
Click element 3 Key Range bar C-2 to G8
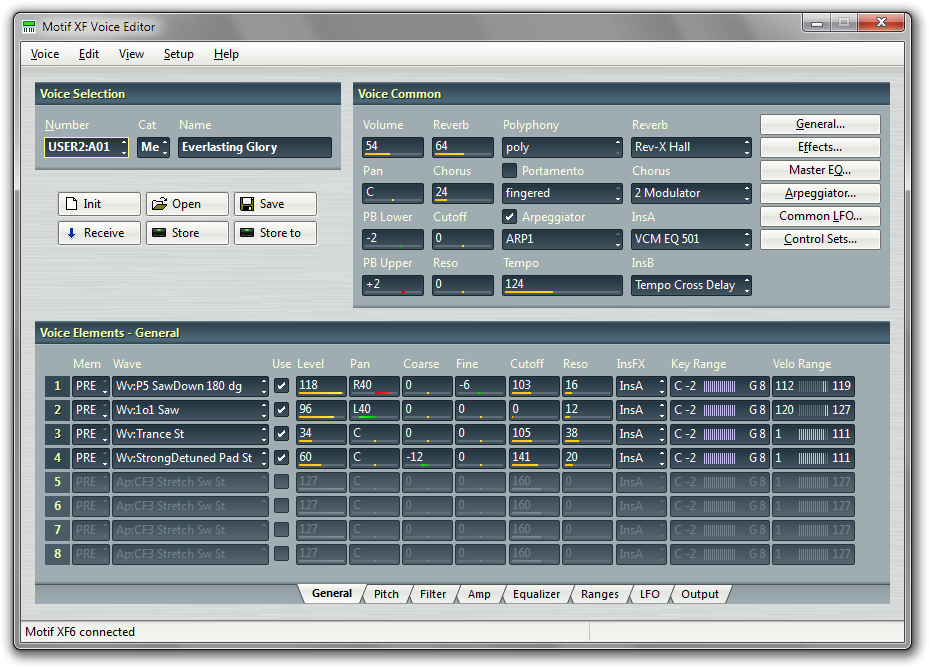720,434
